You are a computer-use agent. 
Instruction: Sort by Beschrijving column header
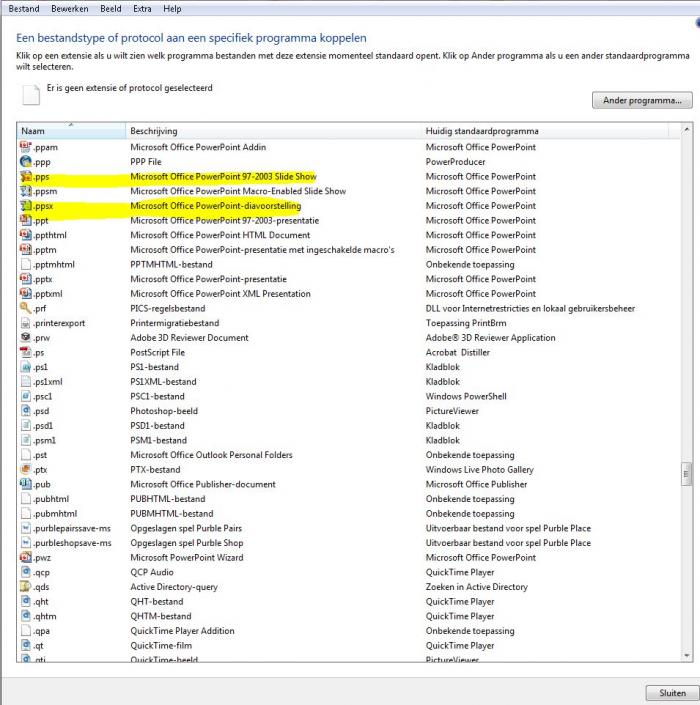tap(273, 131)
